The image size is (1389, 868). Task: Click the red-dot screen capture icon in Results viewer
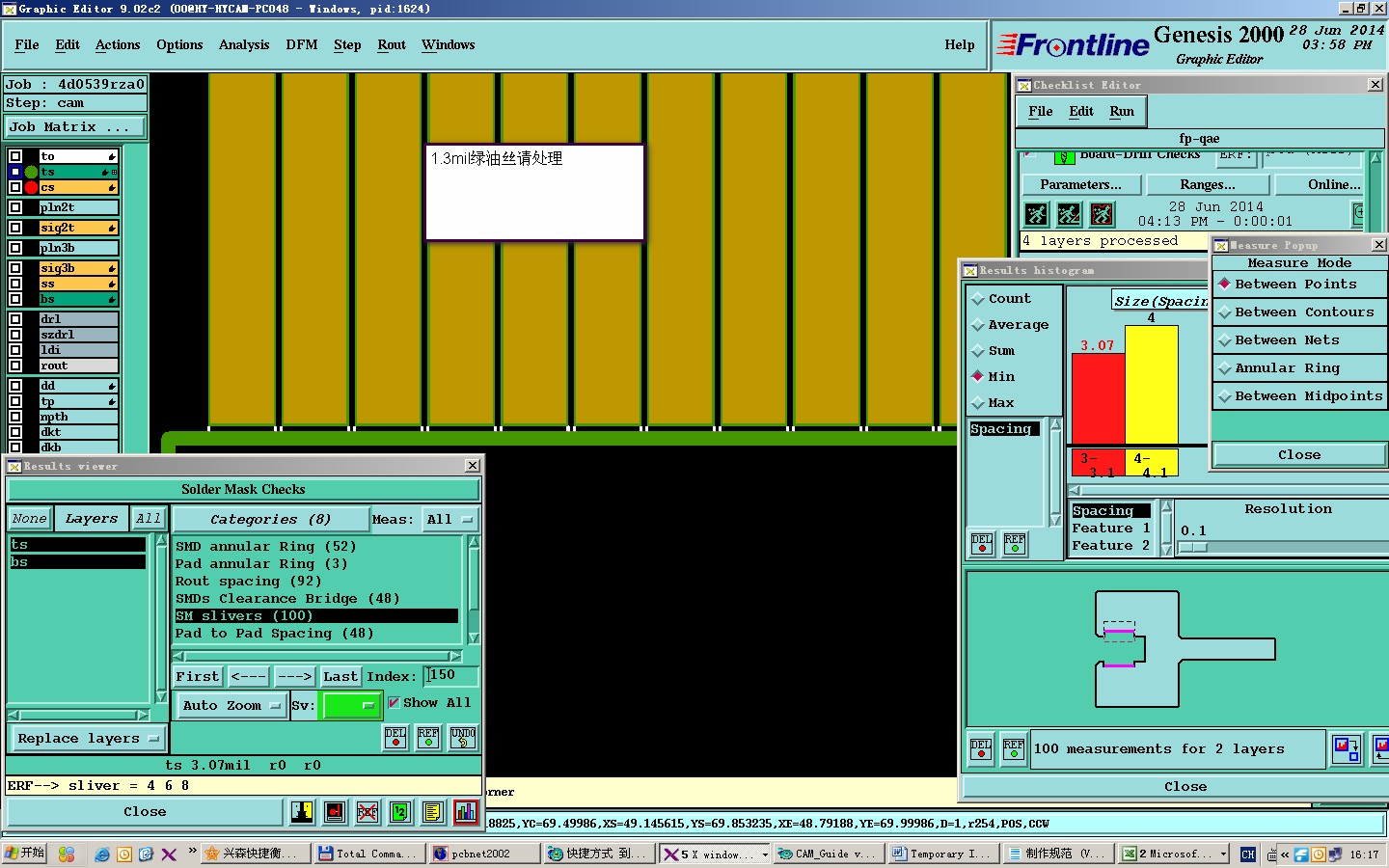click(x=335, y=812)
